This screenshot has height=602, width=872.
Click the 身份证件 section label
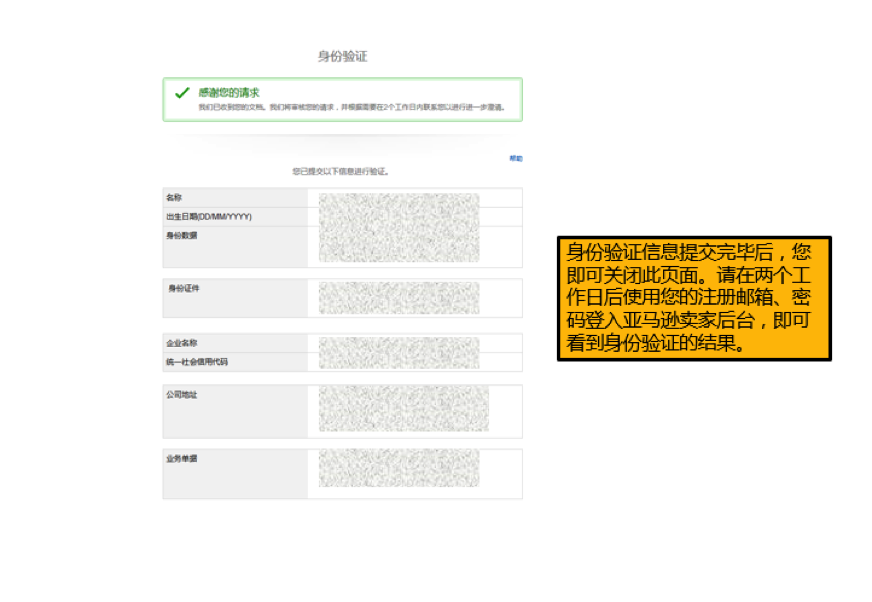click(185, 289)
